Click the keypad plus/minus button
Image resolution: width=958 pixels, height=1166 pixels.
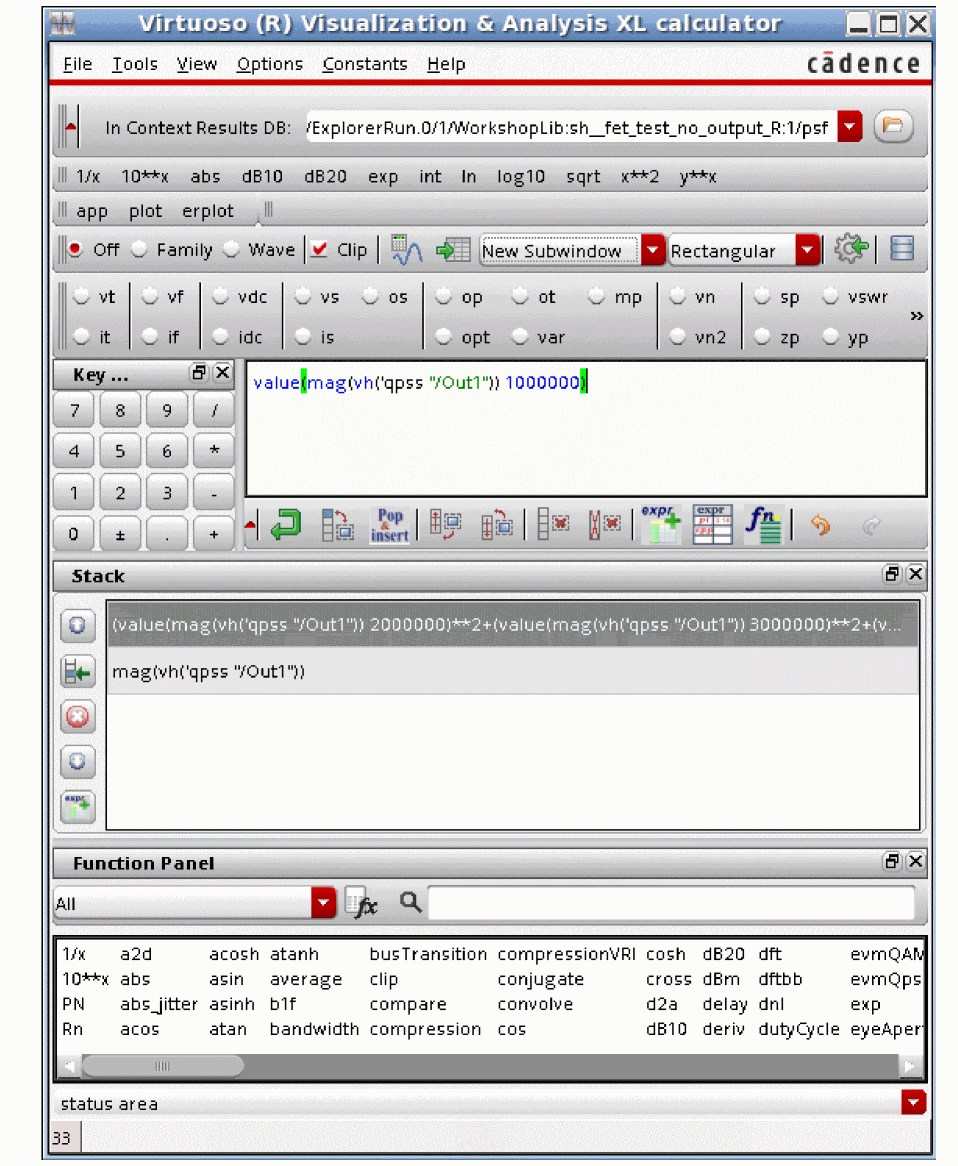[120, 534]
